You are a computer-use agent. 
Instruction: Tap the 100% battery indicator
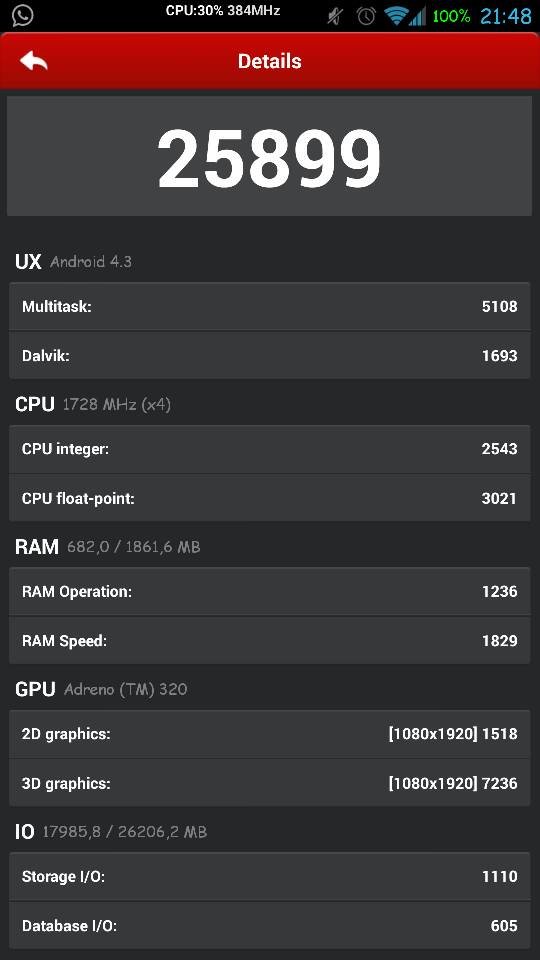pos(451,16)
